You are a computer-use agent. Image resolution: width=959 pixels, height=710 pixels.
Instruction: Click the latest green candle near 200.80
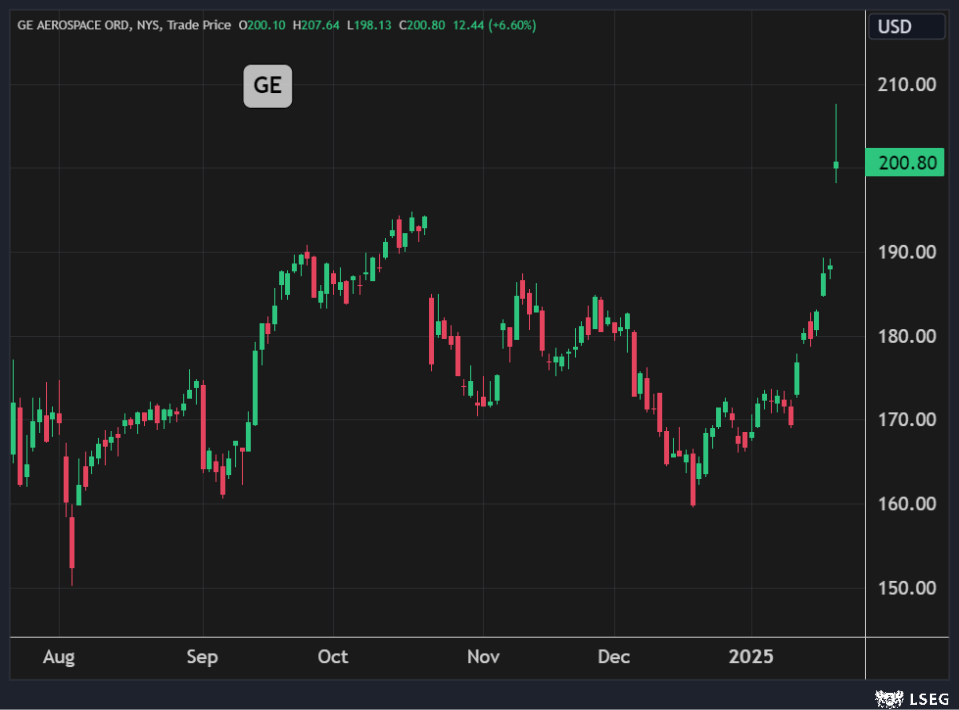tap(836, 165)
